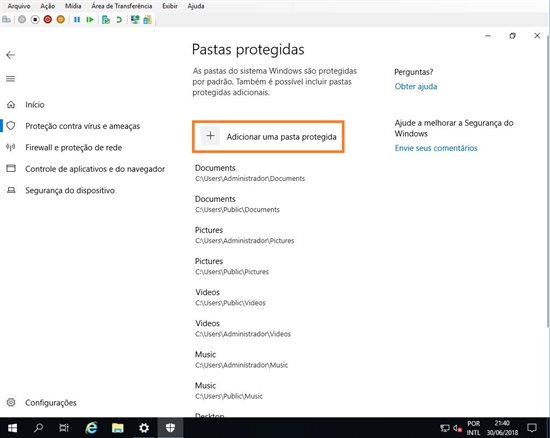Select the shield icon for virus protection

point(11,126)
